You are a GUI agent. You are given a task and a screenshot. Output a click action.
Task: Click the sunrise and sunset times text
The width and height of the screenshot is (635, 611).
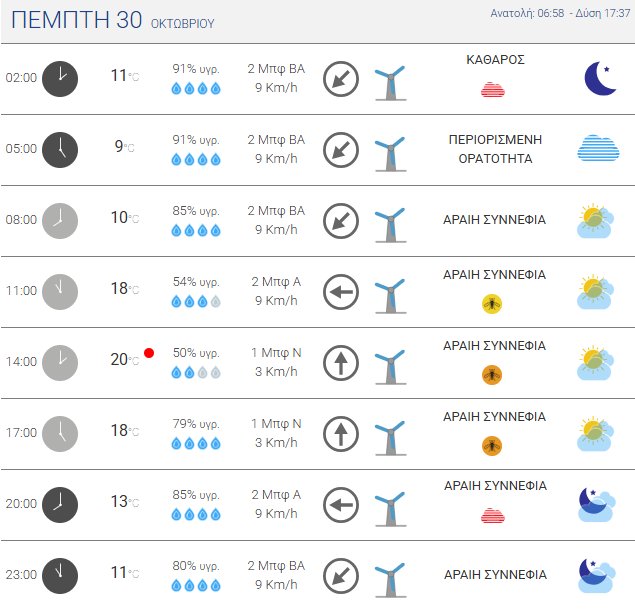tap(560, 14)
